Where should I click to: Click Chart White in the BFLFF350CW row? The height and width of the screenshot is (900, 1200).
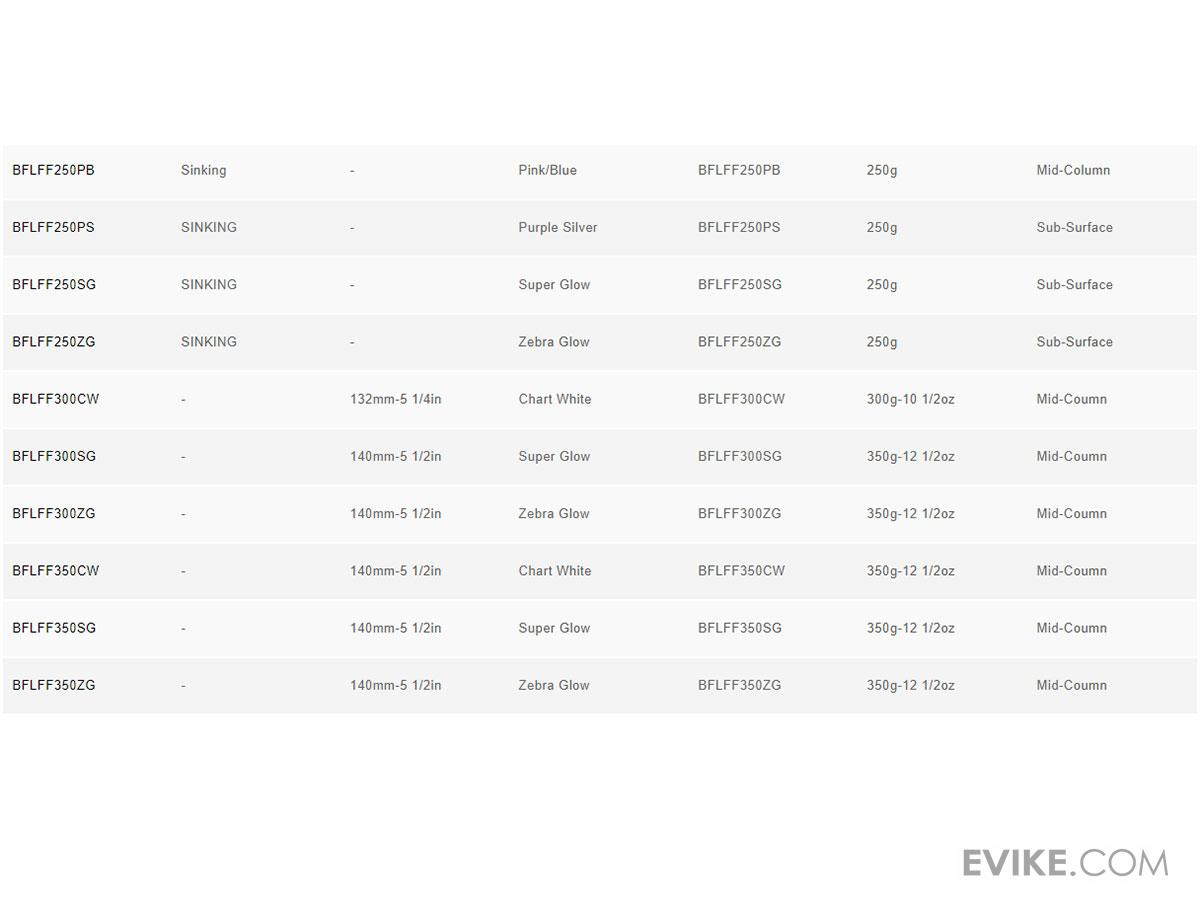click(x=554, y=571)
